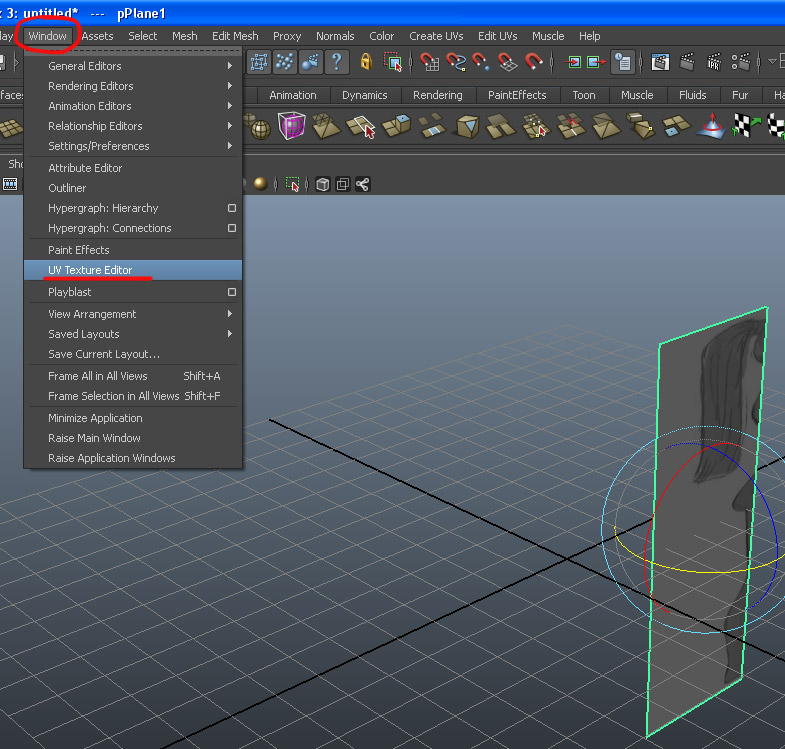Viewport: 785px width, 749px height.
Task: Open Hypergraph: Hierarchy options box
Action: point(232,208)
